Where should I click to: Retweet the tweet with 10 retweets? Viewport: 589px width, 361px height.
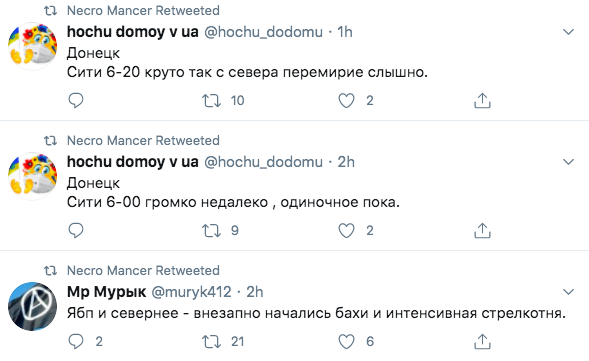(x=211, y=101)
